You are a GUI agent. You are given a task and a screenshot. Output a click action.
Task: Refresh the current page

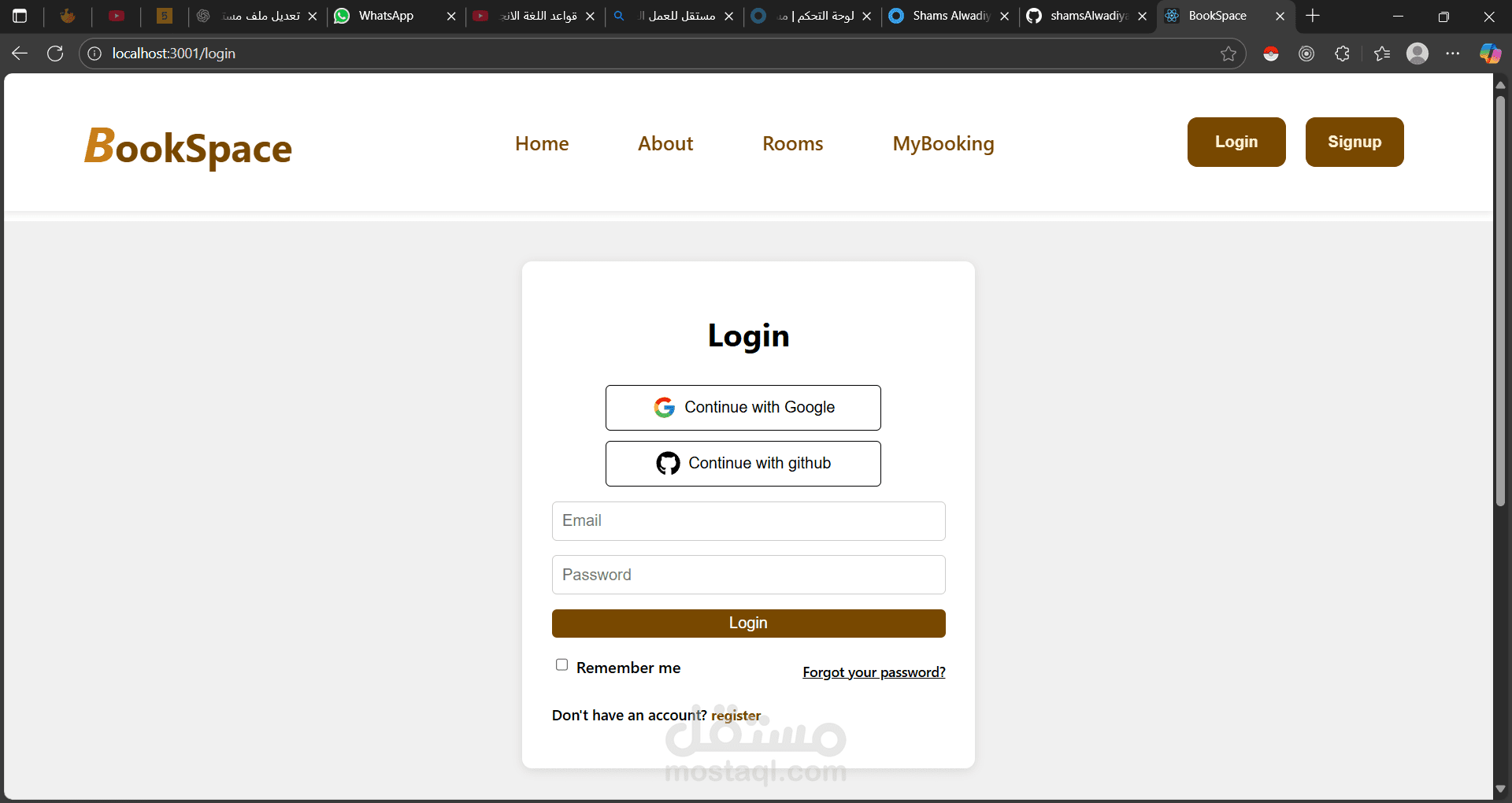click(55, 54)
